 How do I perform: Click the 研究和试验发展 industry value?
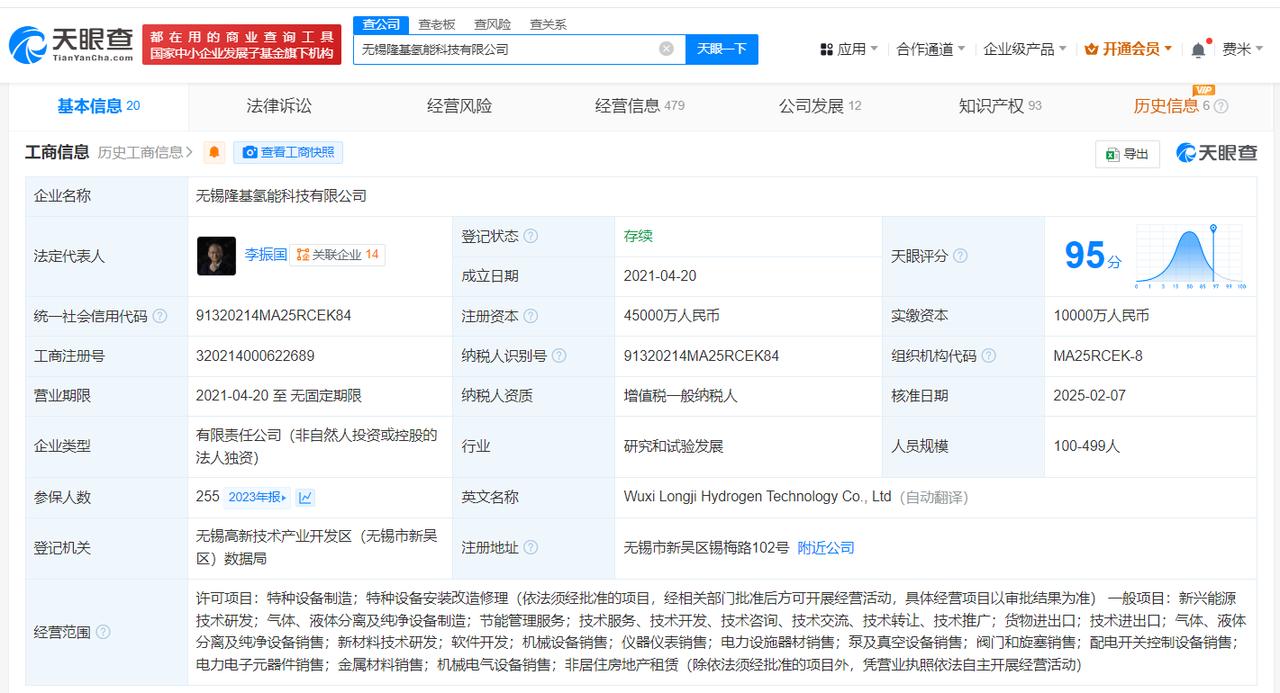(x=673, y=446)
